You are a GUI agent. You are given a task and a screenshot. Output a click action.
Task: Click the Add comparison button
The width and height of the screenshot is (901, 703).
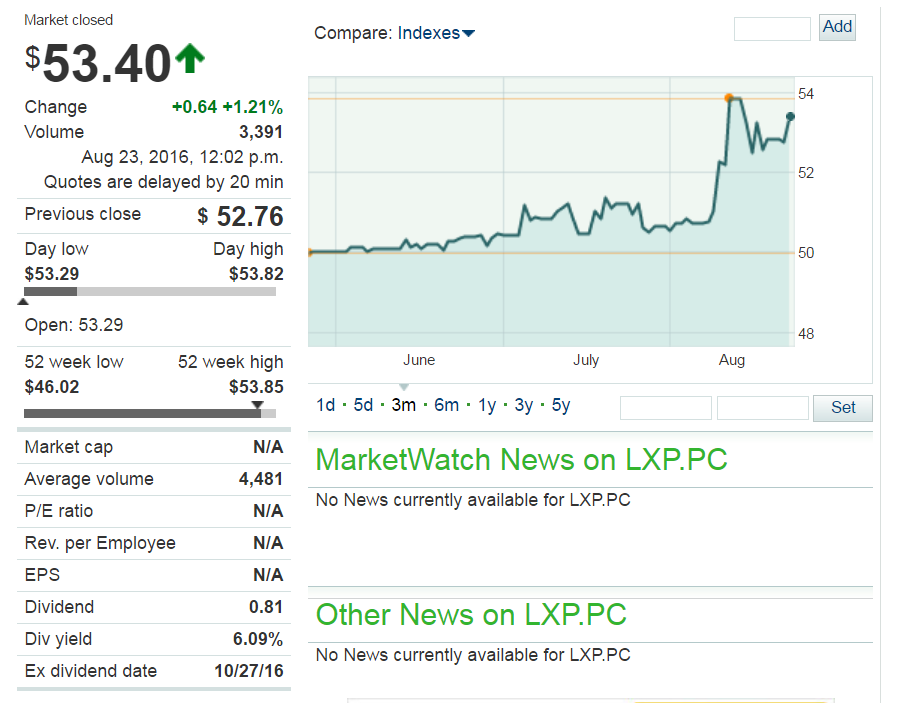[837, 27]
